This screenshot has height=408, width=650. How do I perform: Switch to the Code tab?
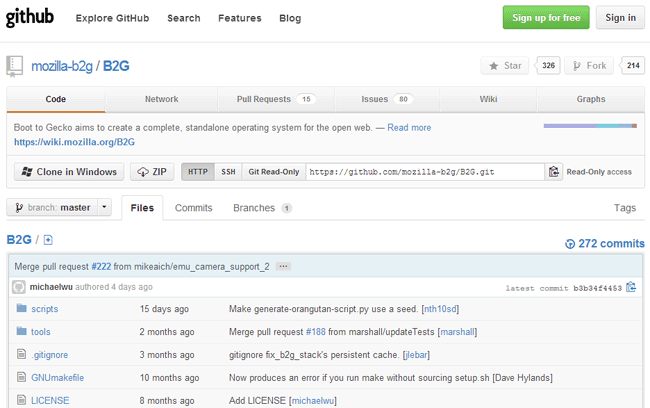[x=56, y=99]
